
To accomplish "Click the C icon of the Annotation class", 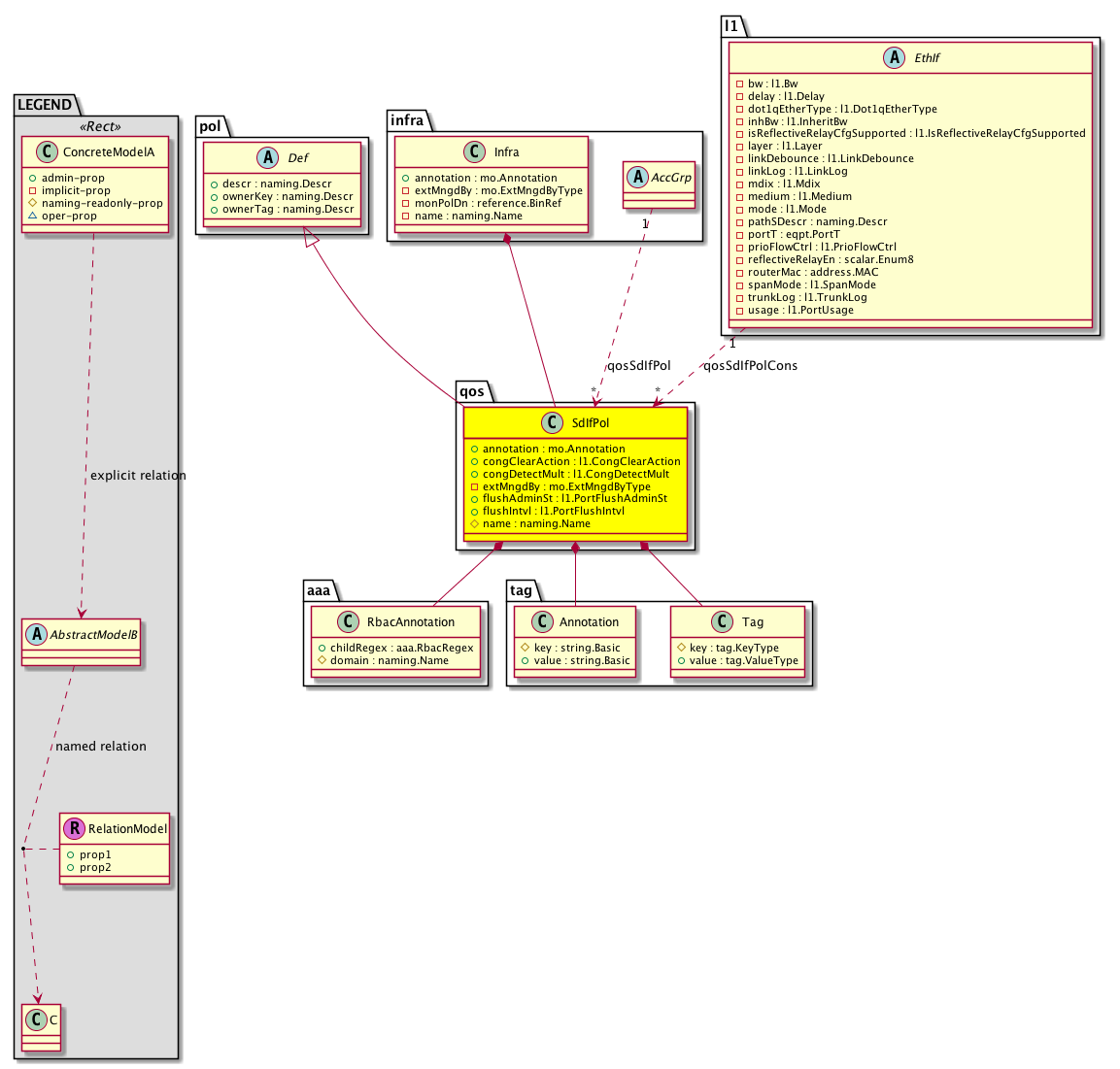I will [543, 622].
